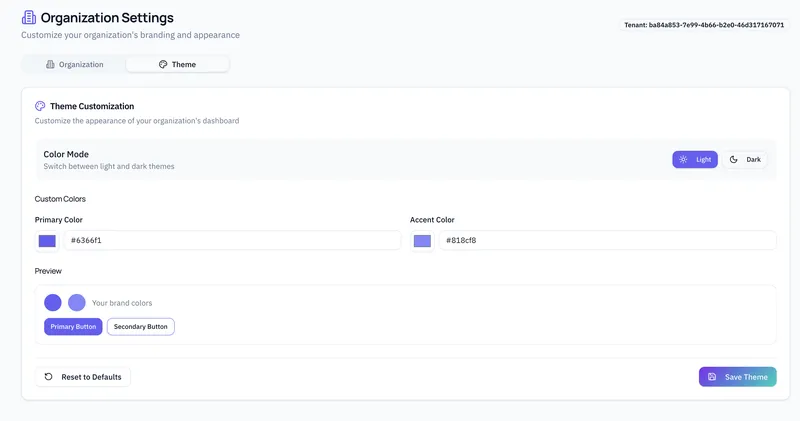Click the 'Accent Color' field label
800x421 pixels.
coord(432,220)
